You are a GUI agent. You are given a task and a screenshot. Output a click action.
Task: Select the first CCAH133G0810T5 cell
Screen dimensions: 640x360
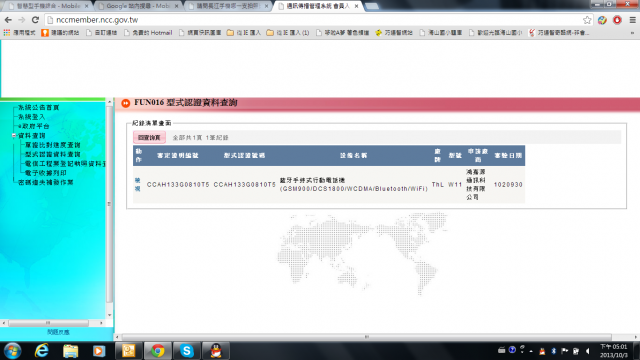click(x=178, y=184)
